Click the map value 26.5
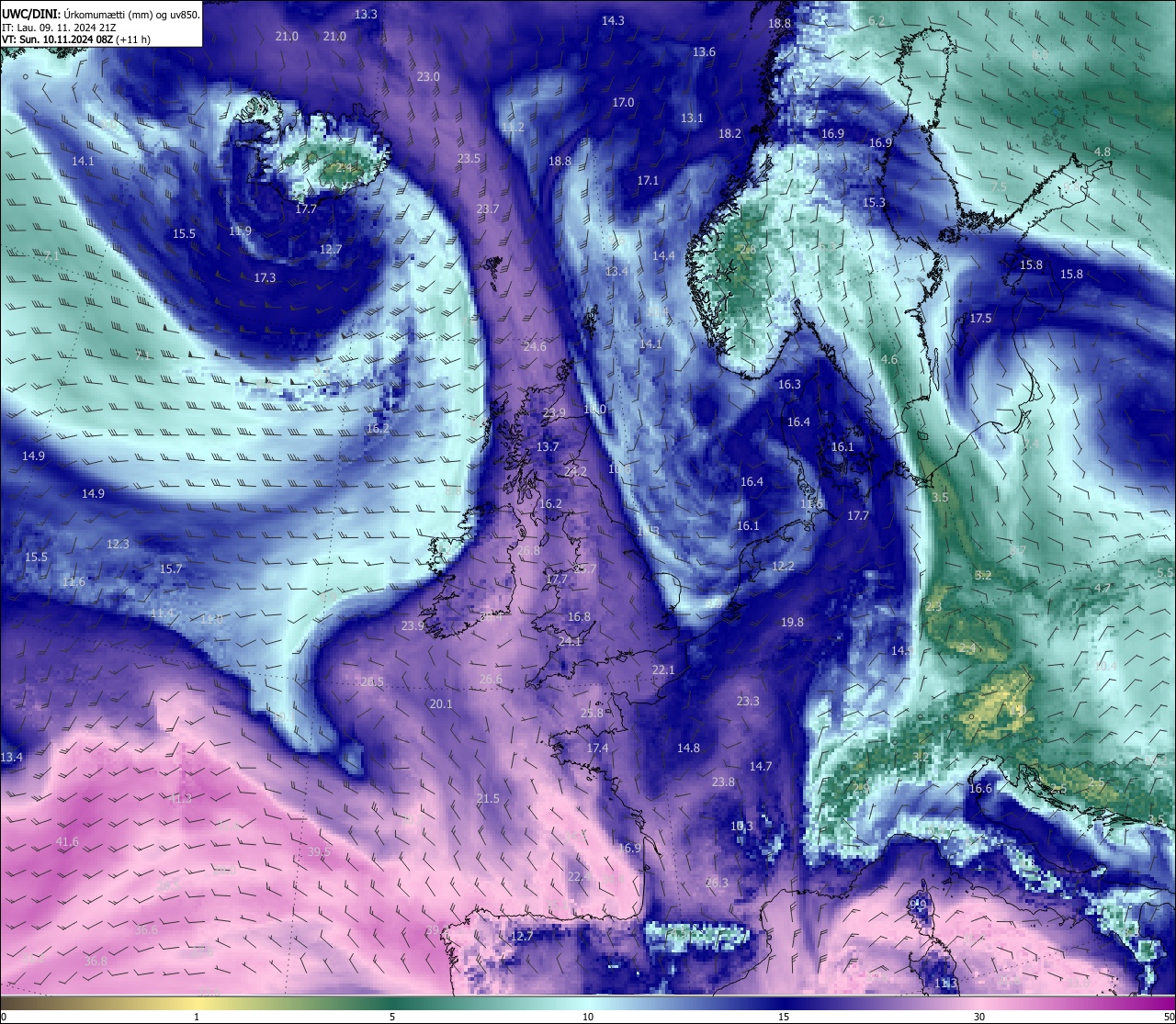Screen dimensions: 1176x1024 372,682
